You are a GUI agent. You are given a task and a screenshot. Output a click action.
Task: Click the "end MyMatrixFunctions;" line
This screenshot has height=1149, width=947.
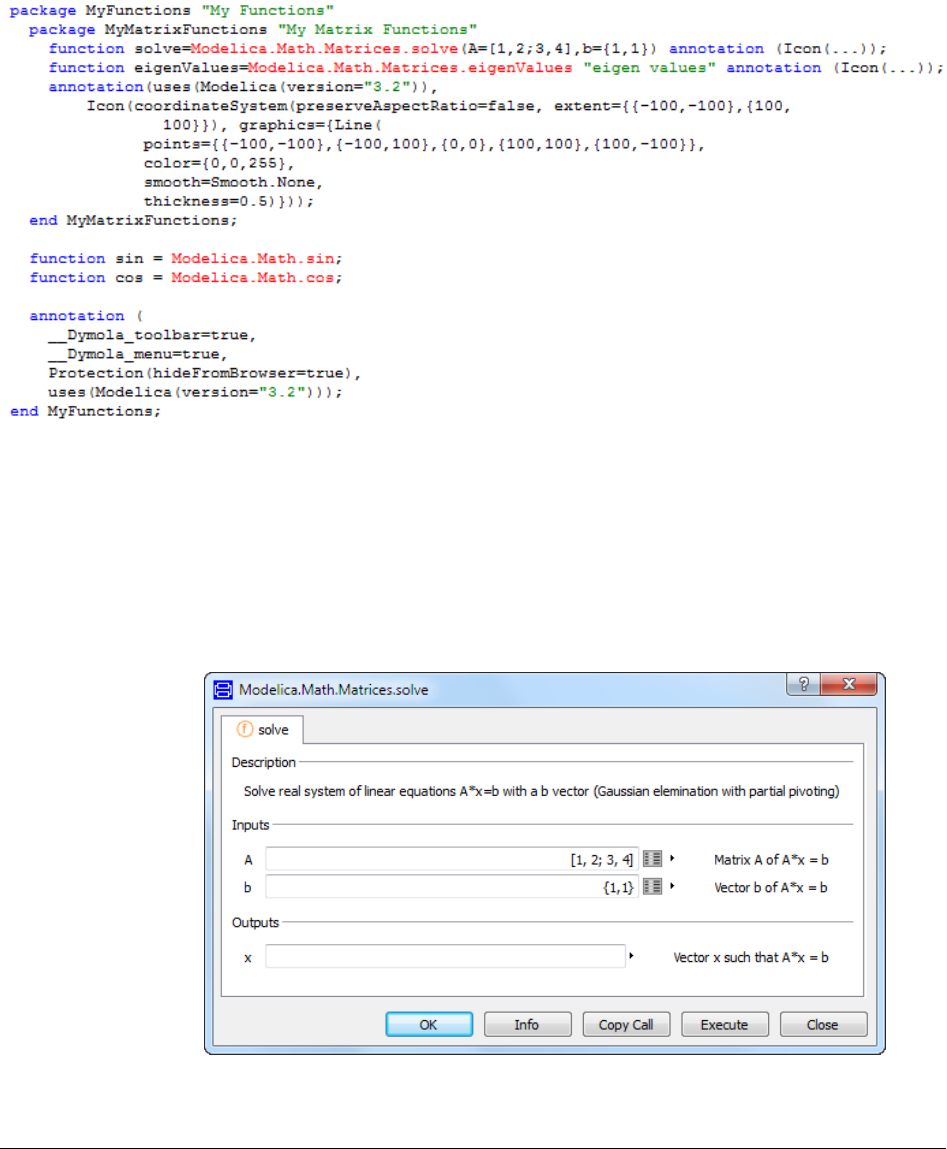(133, 221)
